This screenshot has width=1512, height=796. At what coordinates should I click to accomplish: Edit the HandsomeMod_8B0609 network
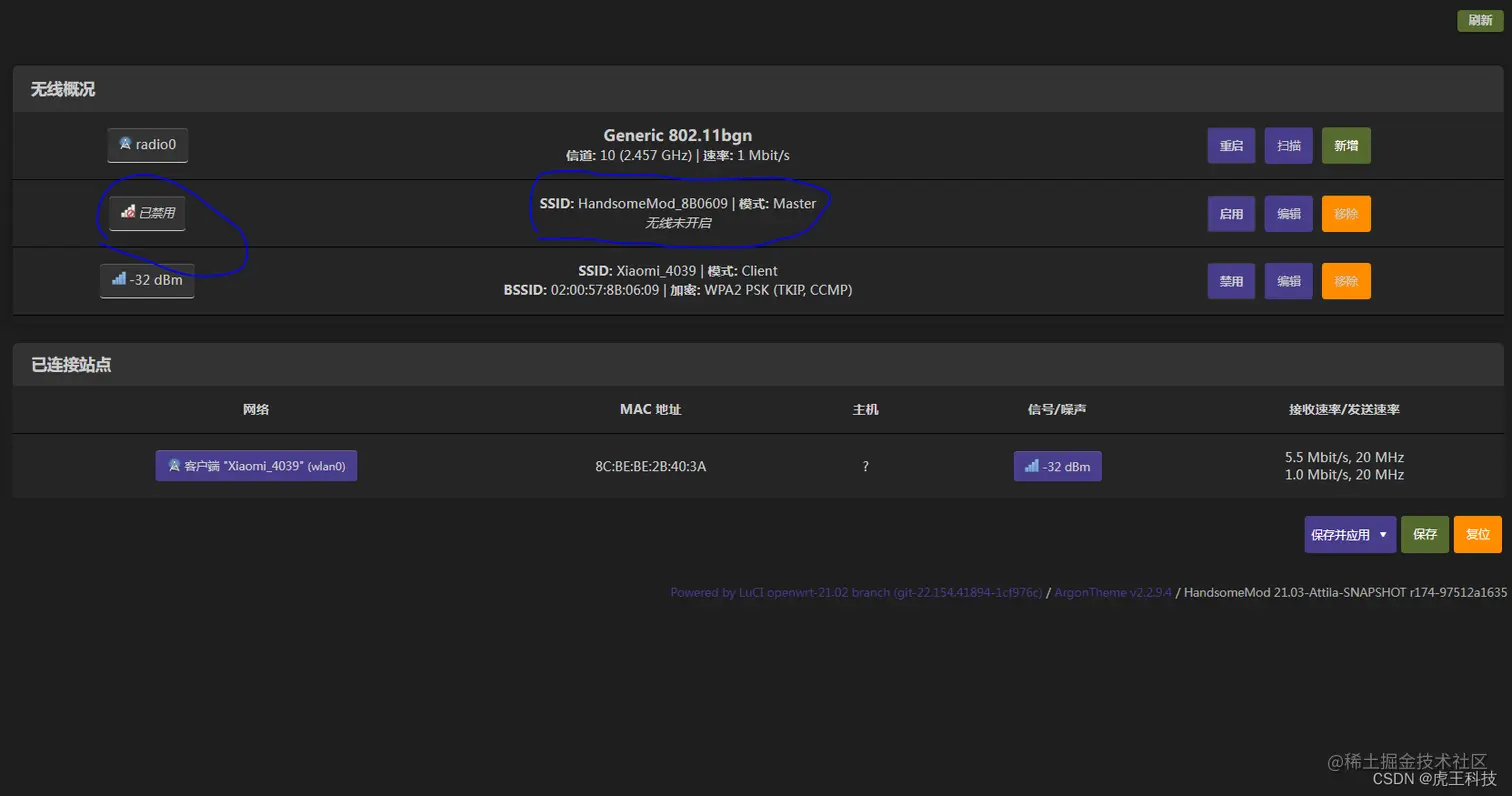coord(1289,214)
